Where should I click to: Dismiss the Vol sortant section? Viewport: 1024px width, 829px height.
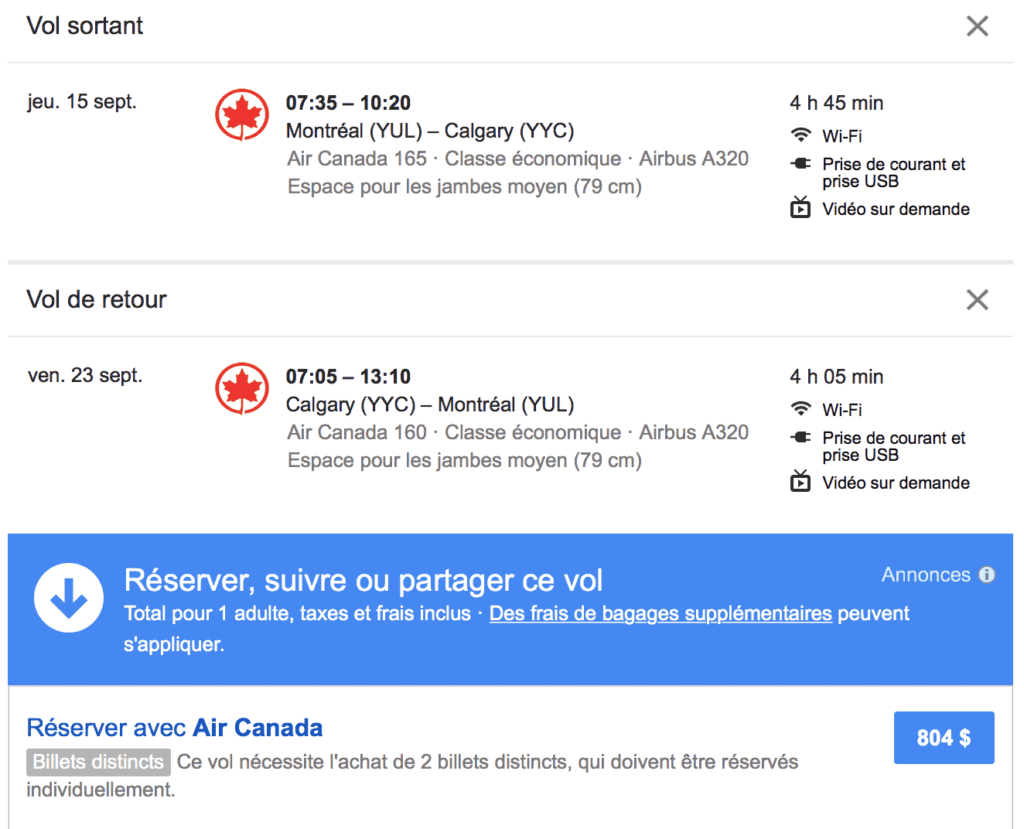point(977,26)
